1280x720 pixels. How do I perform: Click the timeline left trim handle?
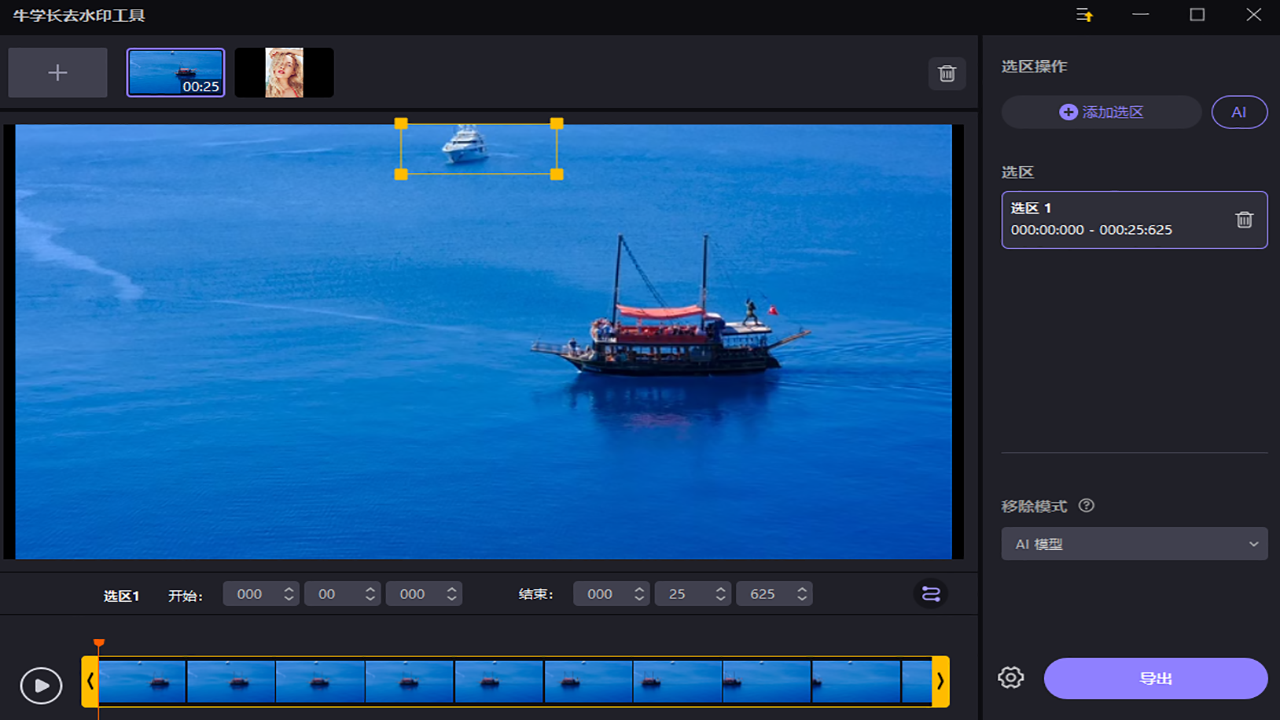(90, 682)
